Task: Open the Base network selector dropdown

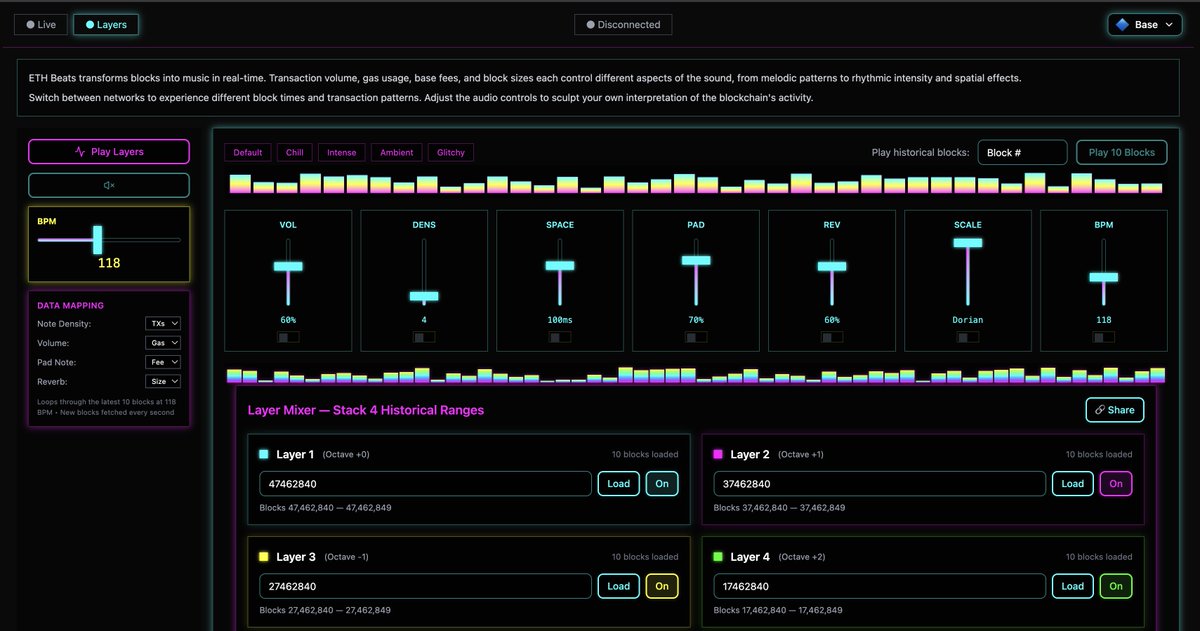Action: coord(1145,25)
